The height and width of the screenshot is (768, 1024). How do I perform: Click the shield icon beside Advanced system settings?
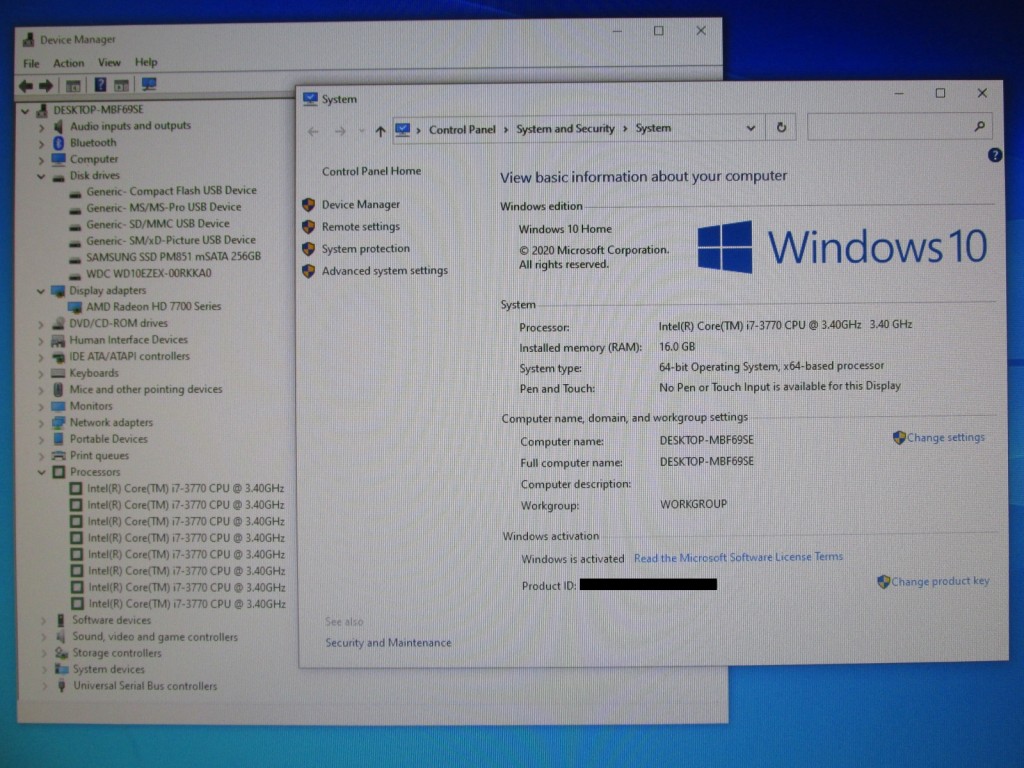coord(308,270)
